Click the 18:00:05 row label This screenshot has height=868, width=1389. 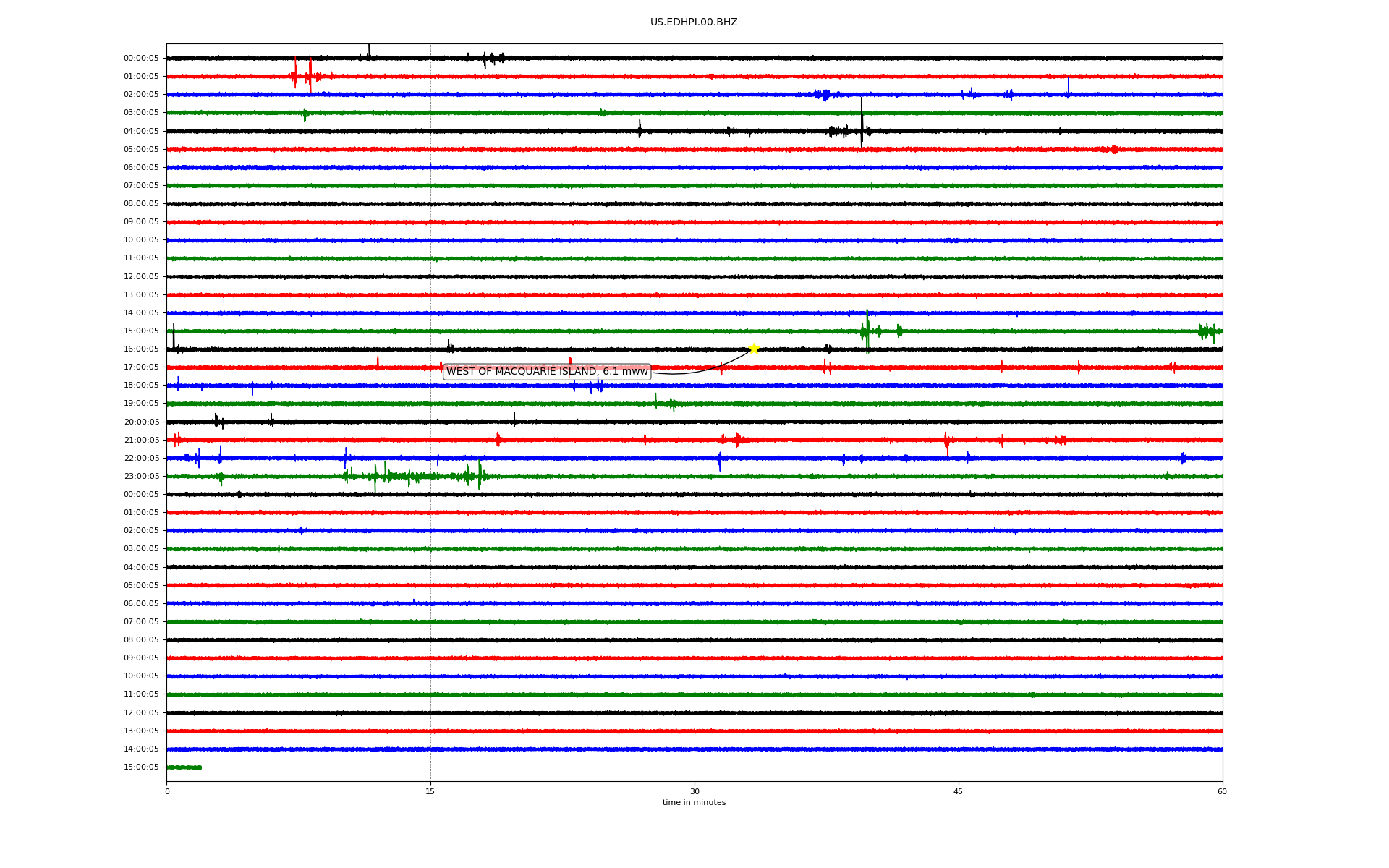tap(141, 386)
